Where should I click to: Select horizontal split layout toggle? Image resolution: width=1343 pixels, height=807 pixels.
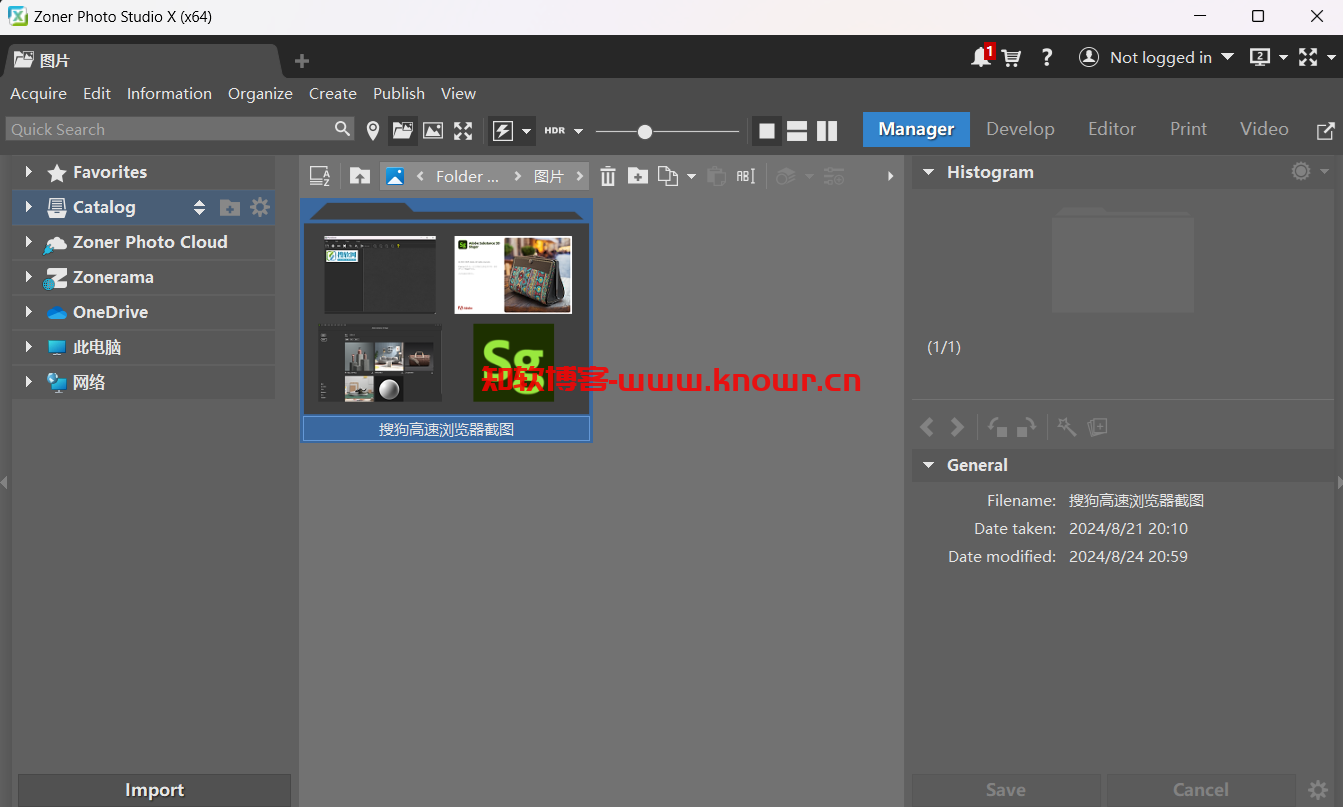coord(797,131)
